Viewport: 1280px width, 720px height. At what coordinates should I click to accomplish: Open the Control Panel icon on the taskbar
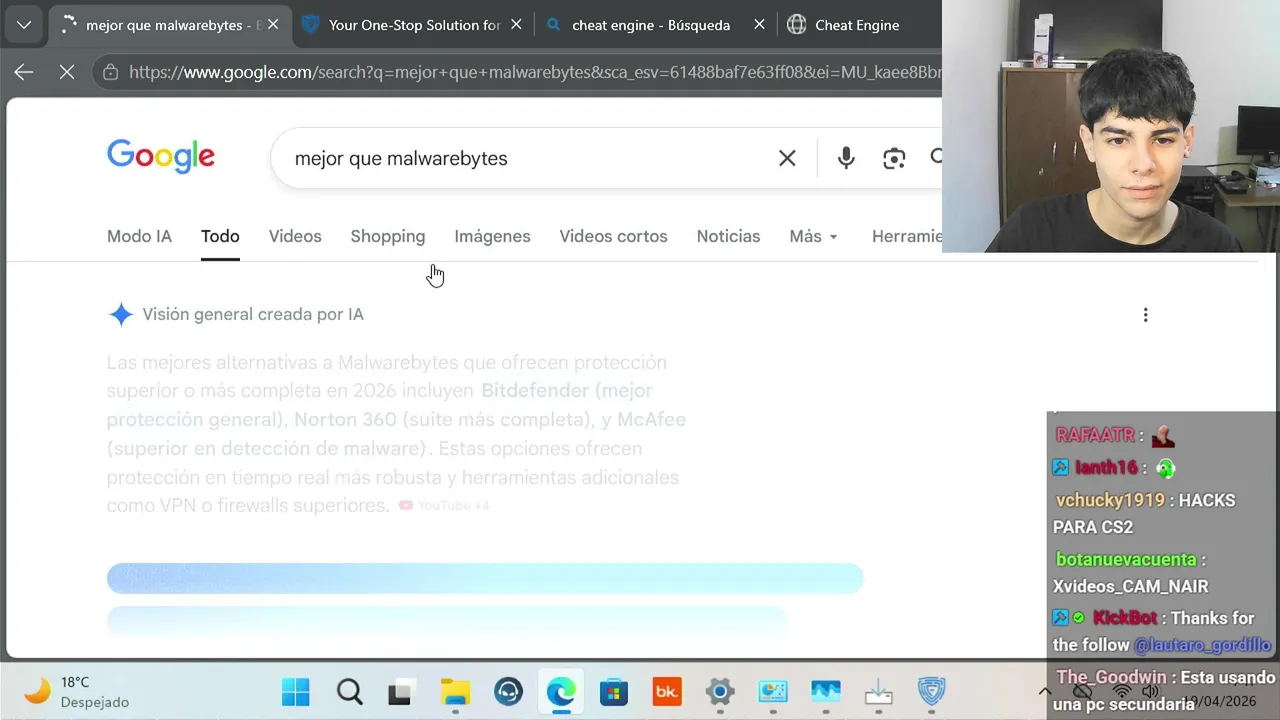[x=773, y=692]
